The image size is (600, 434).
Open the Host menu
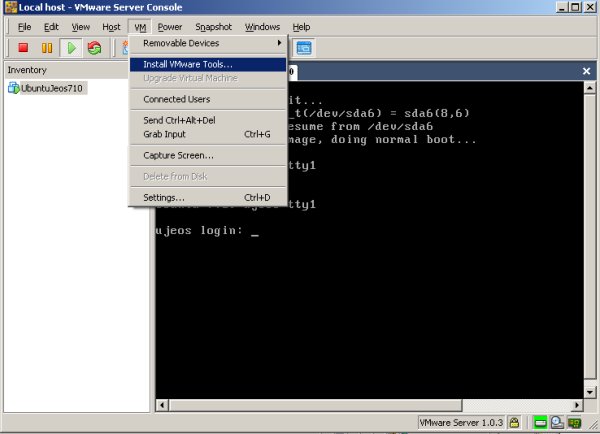click(111, 27)
